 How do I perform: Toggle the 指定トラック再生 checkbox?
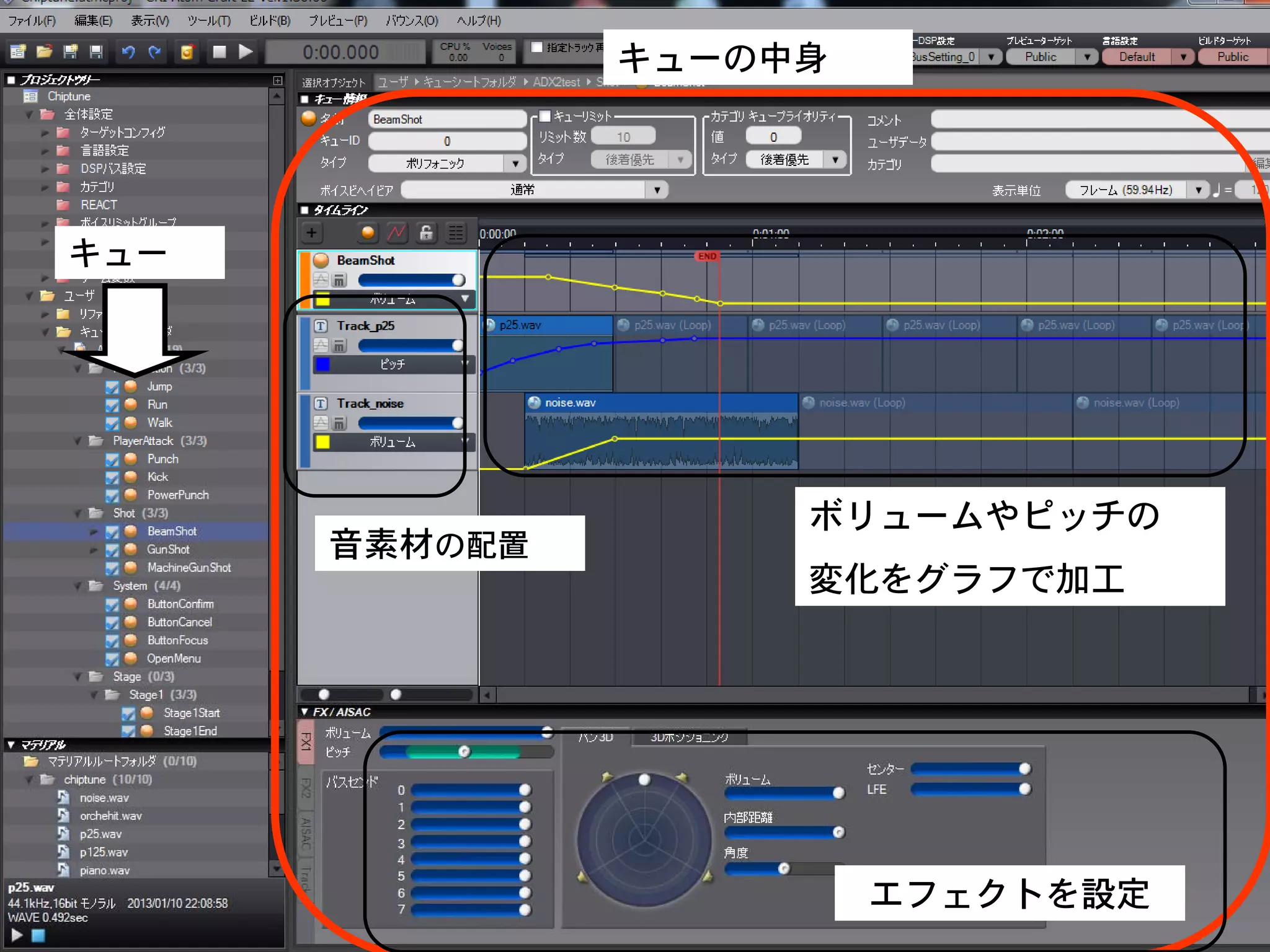(537, 47)
